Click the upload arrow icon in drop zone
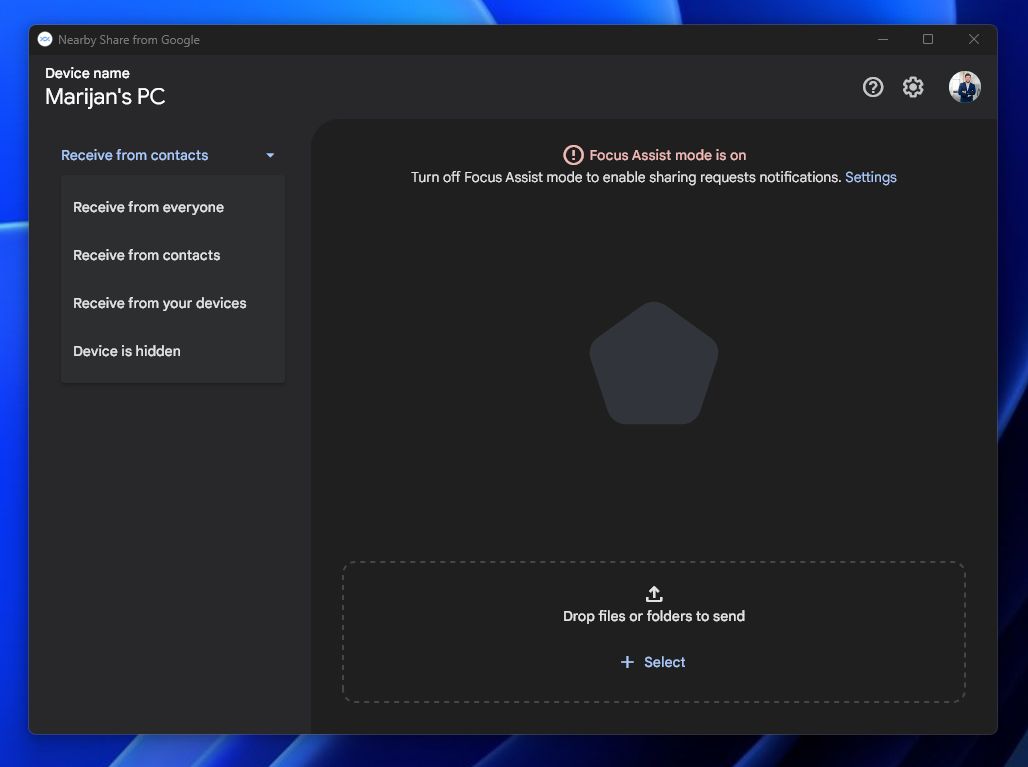The width and height of the screenshot is (1028, 767). [654, 594]
